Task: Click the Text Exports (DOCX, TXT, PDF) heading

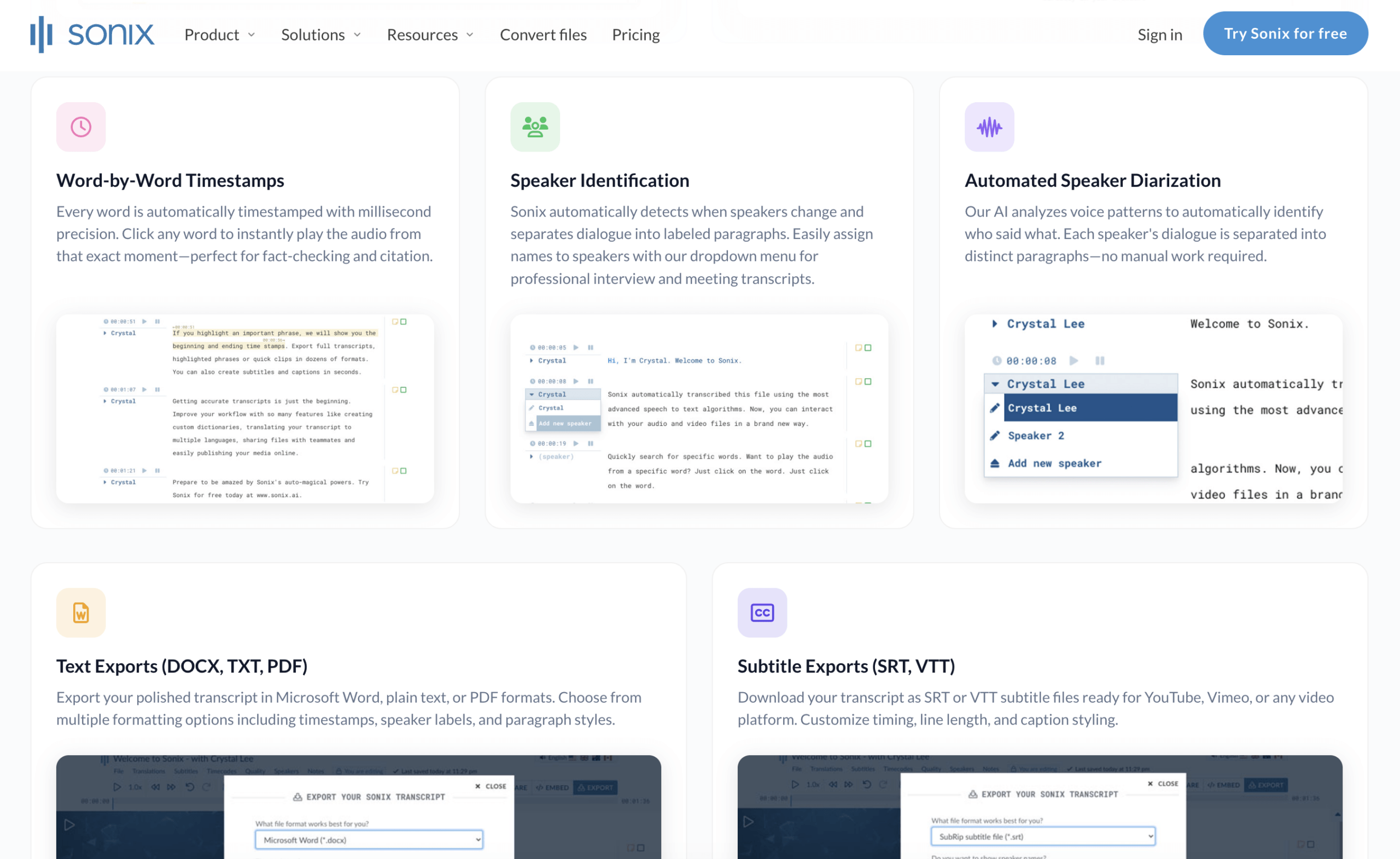Action: pos(182,667)
